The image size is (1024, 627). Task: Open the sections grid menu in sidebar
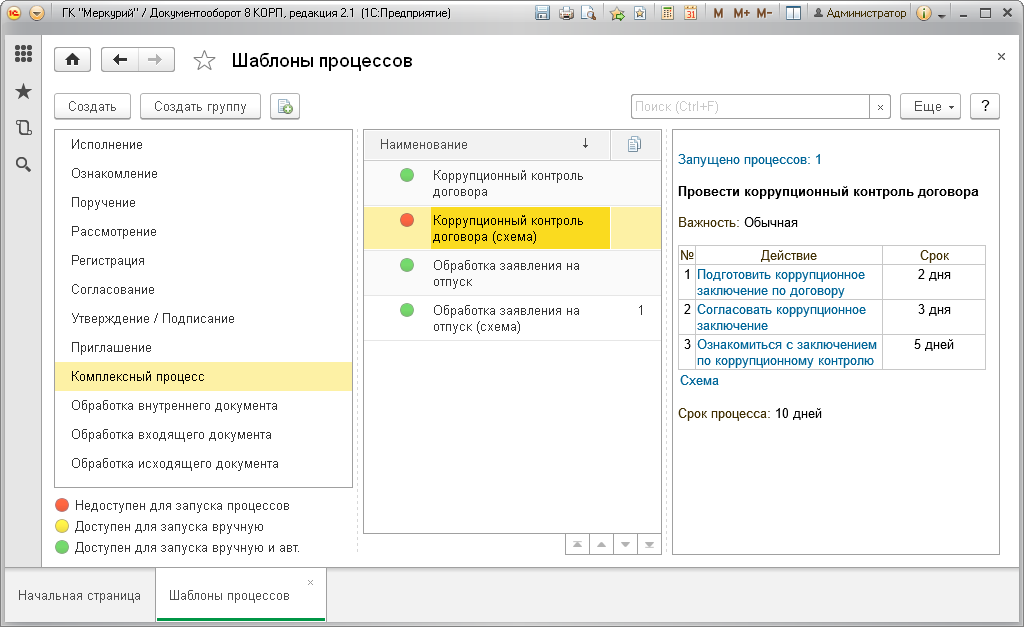tap(24, 54)
